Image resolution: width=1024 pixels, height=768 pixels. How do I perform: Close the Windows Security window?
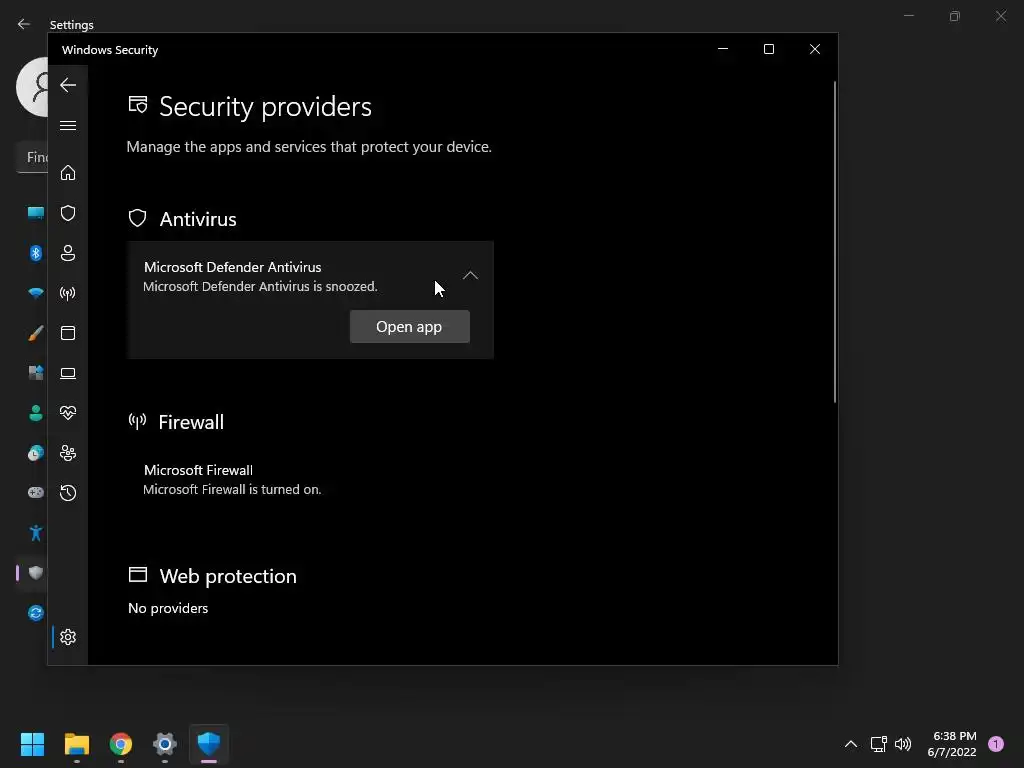pyautogui.click(x=815, y=49)
